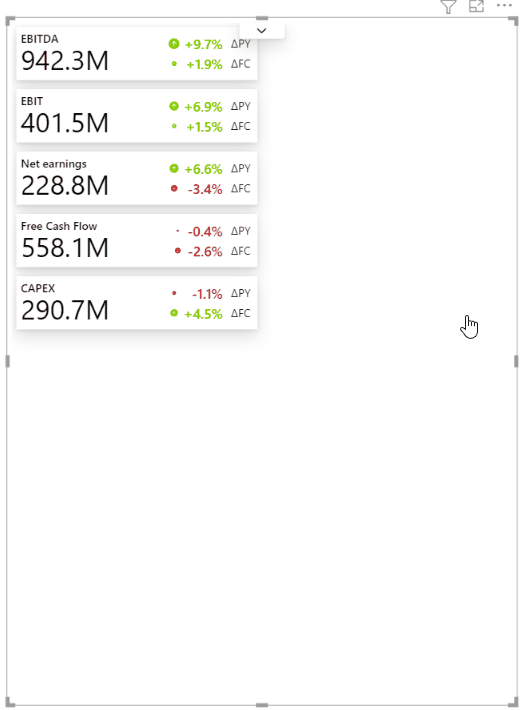Viewport: 524px width, 710px height.
Task: Click the Focus mode icon
Action: (476, 6)
